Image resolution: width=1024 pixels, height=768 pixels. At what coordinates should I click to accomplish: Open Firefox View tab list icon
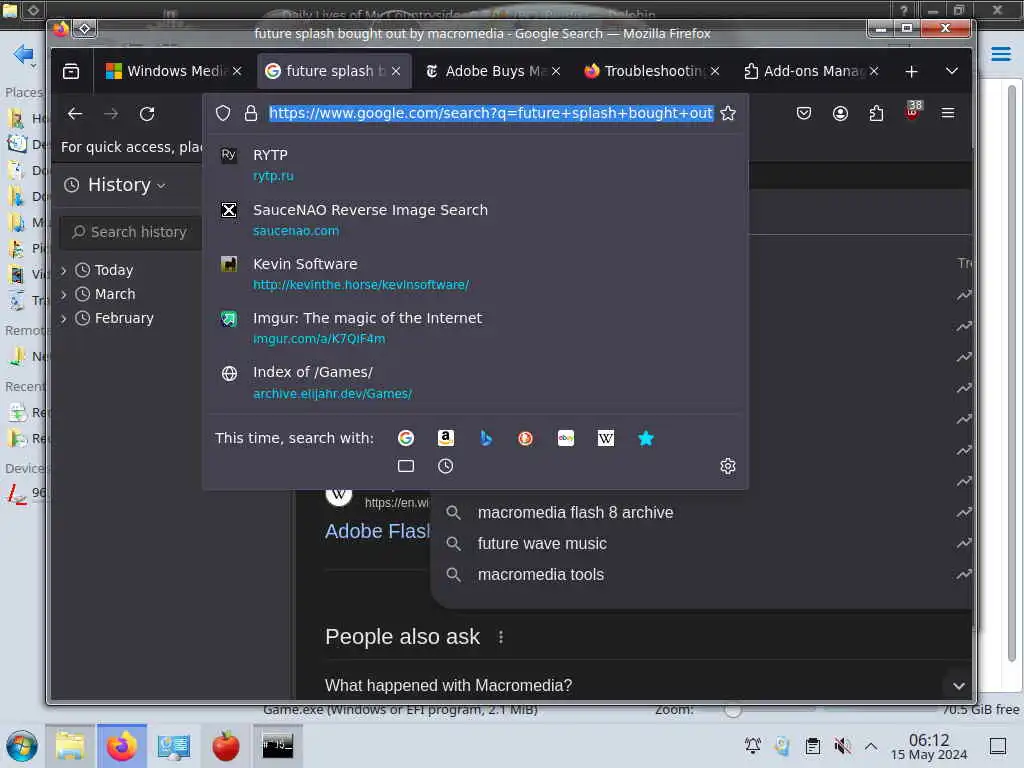(71, 71)
